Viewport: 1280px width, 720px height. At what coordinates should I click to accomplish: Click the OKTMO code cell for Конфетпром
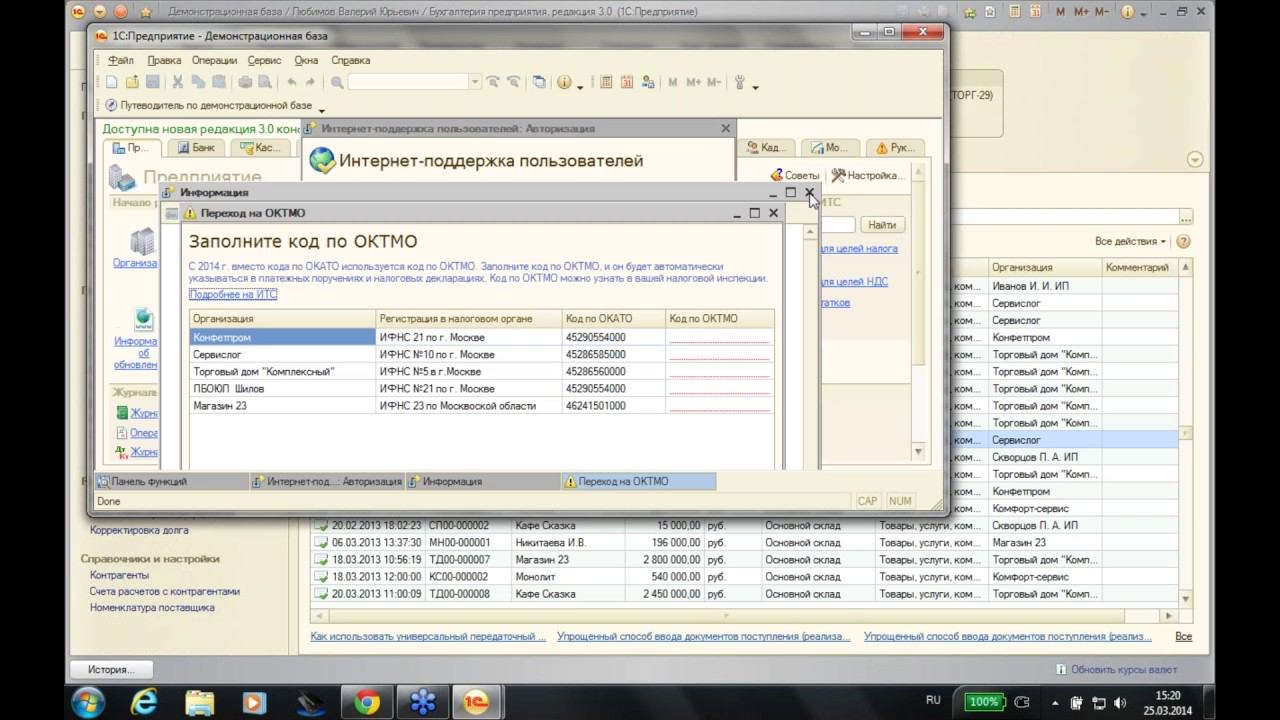point(720,338)
